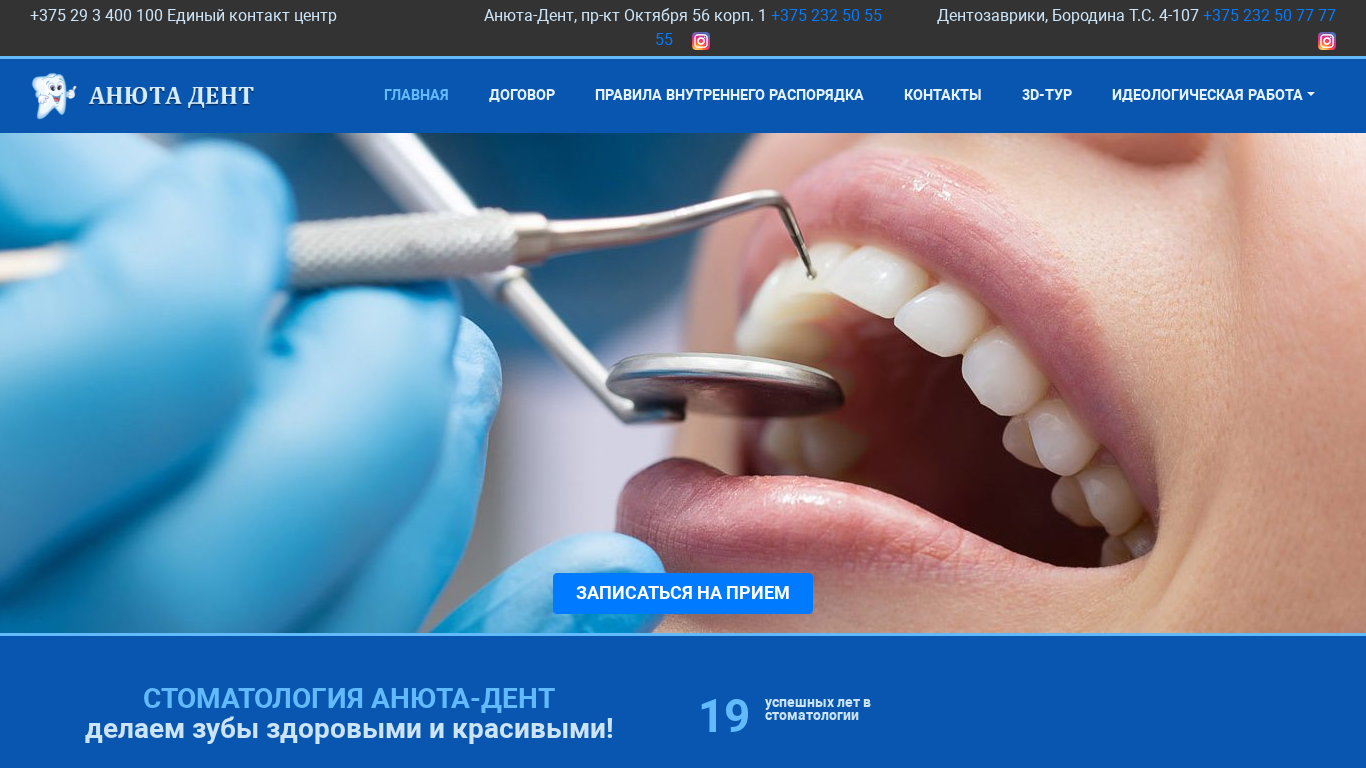Click the slogan делаем зубы здоровыми и красивыми

(x=349, y=729)
